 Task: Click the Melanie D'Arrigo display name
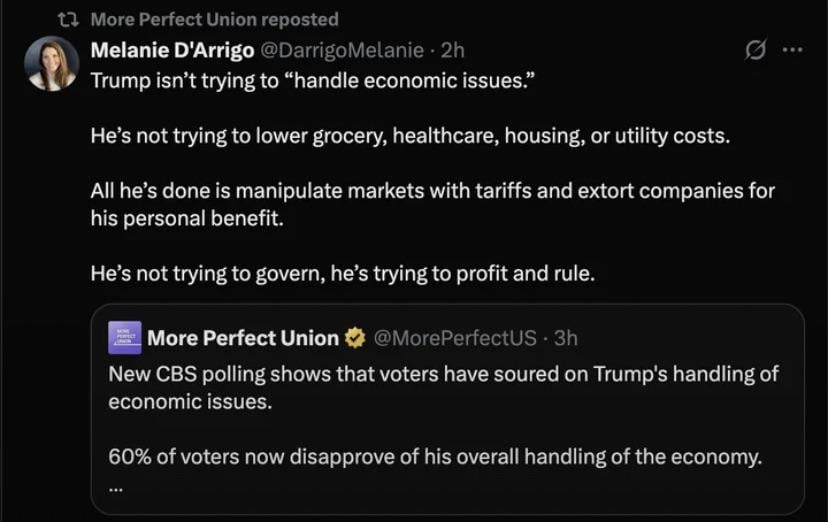pos(172,50)
